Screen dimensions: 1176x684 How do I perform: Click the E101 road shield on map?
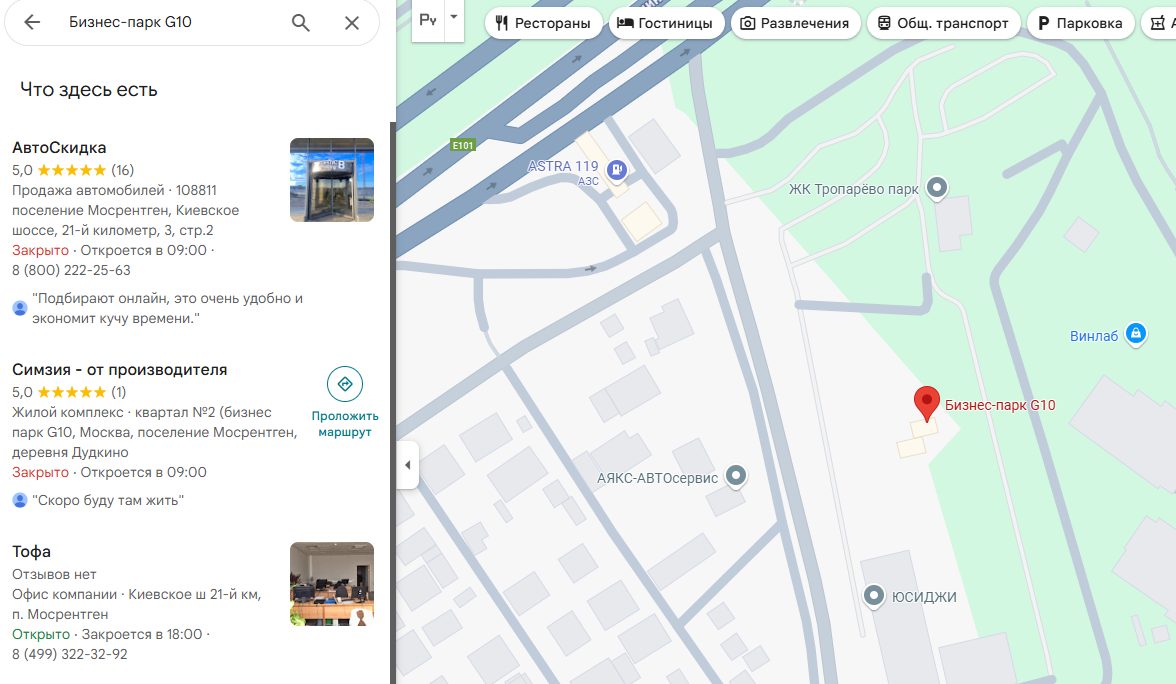pyautogui.click(x=463, y=145)
